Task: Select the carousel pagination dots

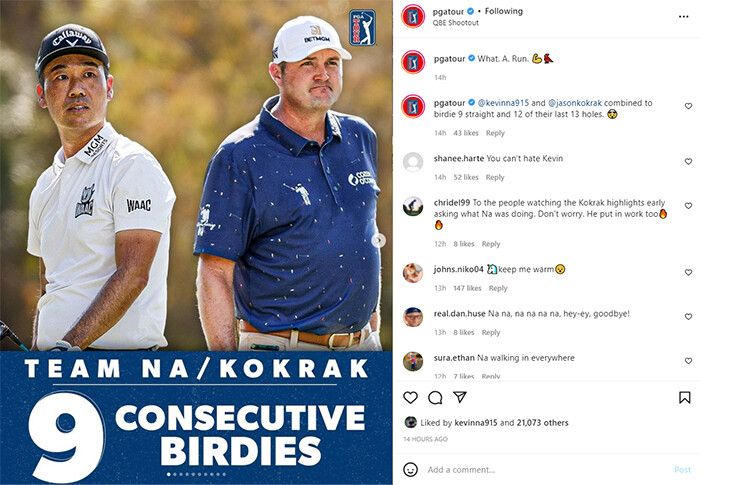Action: point(196,474)
